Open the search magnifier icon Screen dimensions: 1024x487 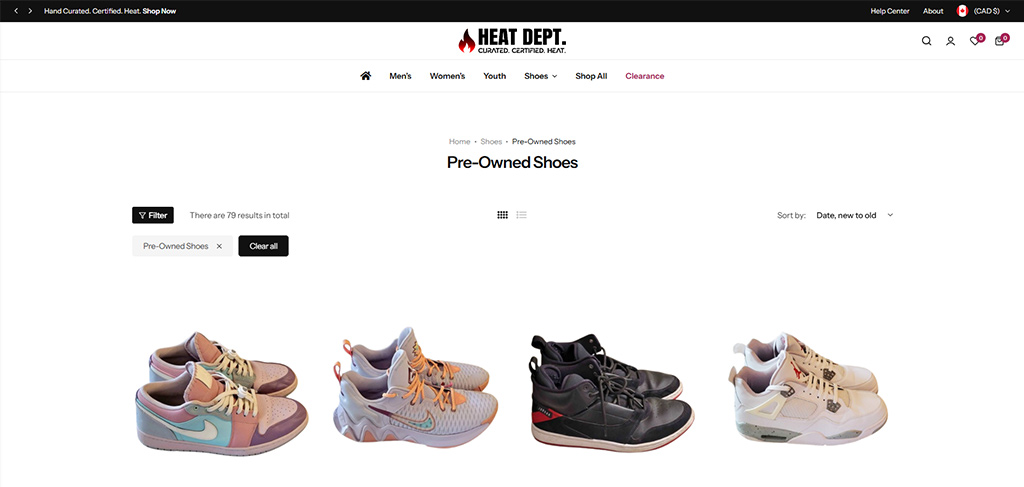coord(926,41)
